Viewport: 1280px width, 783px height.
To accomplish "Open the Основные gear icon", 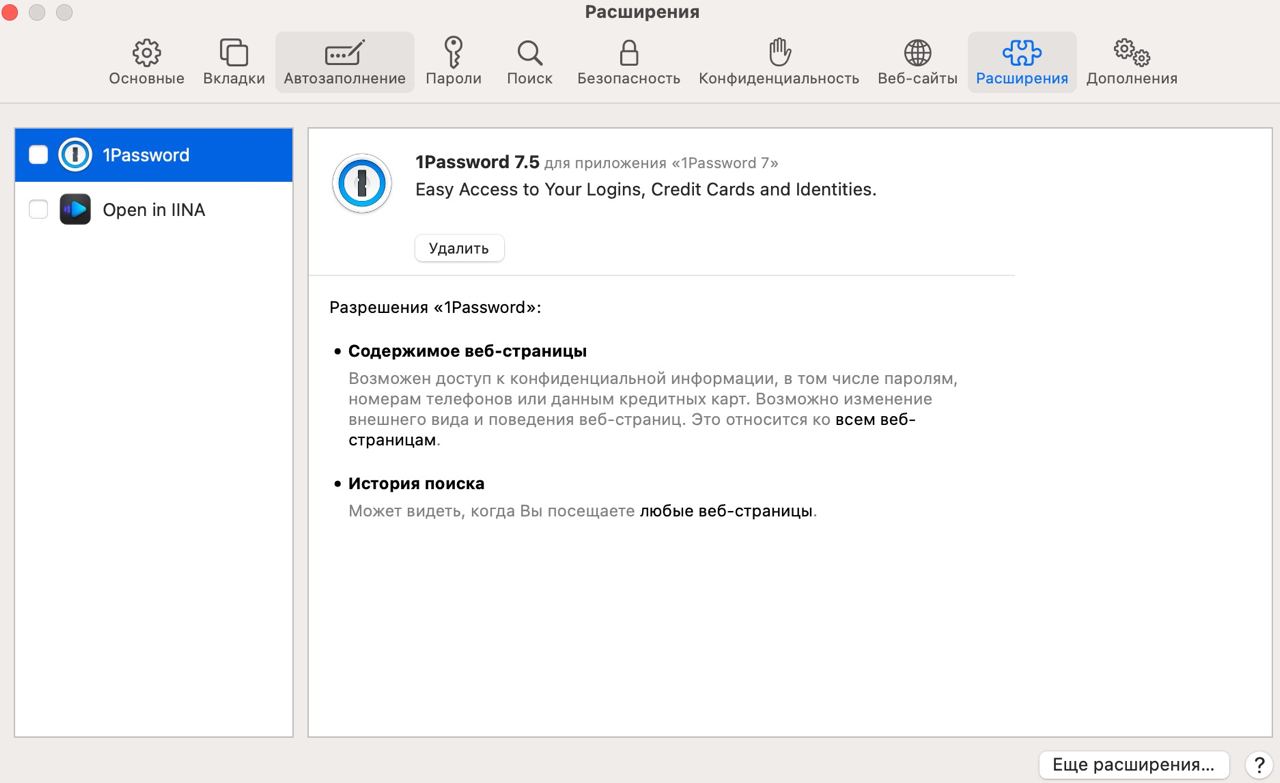I will tap(146, 52).
